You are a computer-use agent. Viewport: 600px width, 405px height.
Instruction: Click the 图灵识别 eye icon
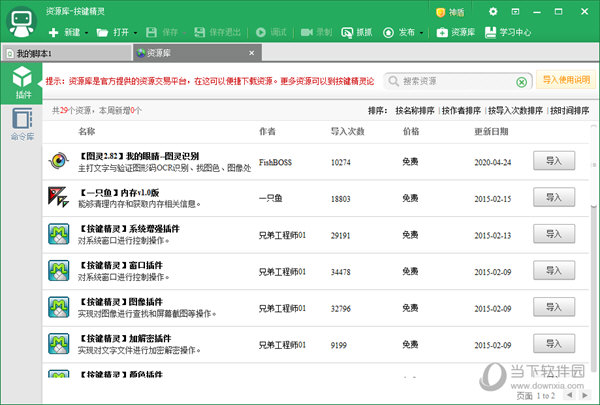[59, 161]
